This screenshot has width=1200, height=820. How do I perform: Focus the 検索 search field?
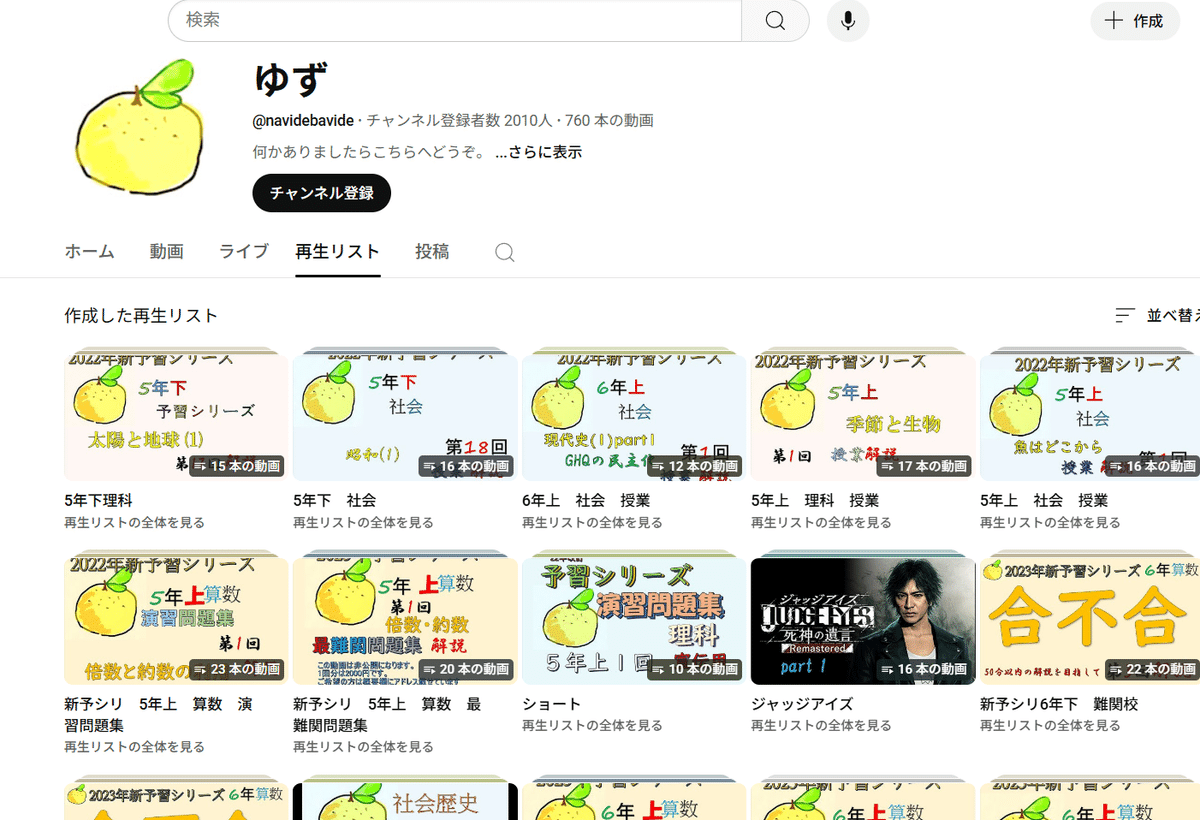(455, 21)
